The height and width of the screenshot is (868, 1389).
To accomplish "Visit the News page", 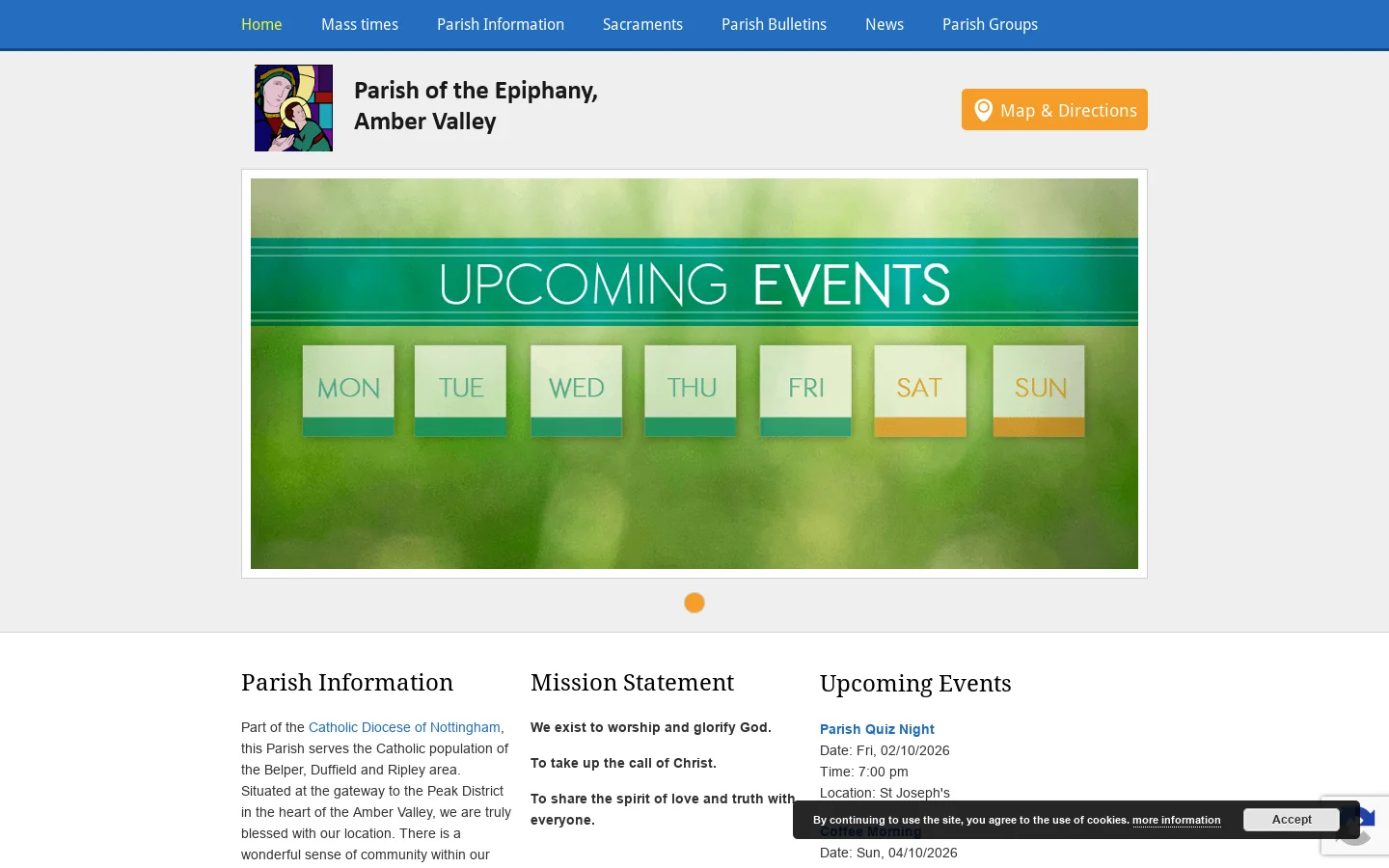I will pyautogui.click(x=885, y=24).
